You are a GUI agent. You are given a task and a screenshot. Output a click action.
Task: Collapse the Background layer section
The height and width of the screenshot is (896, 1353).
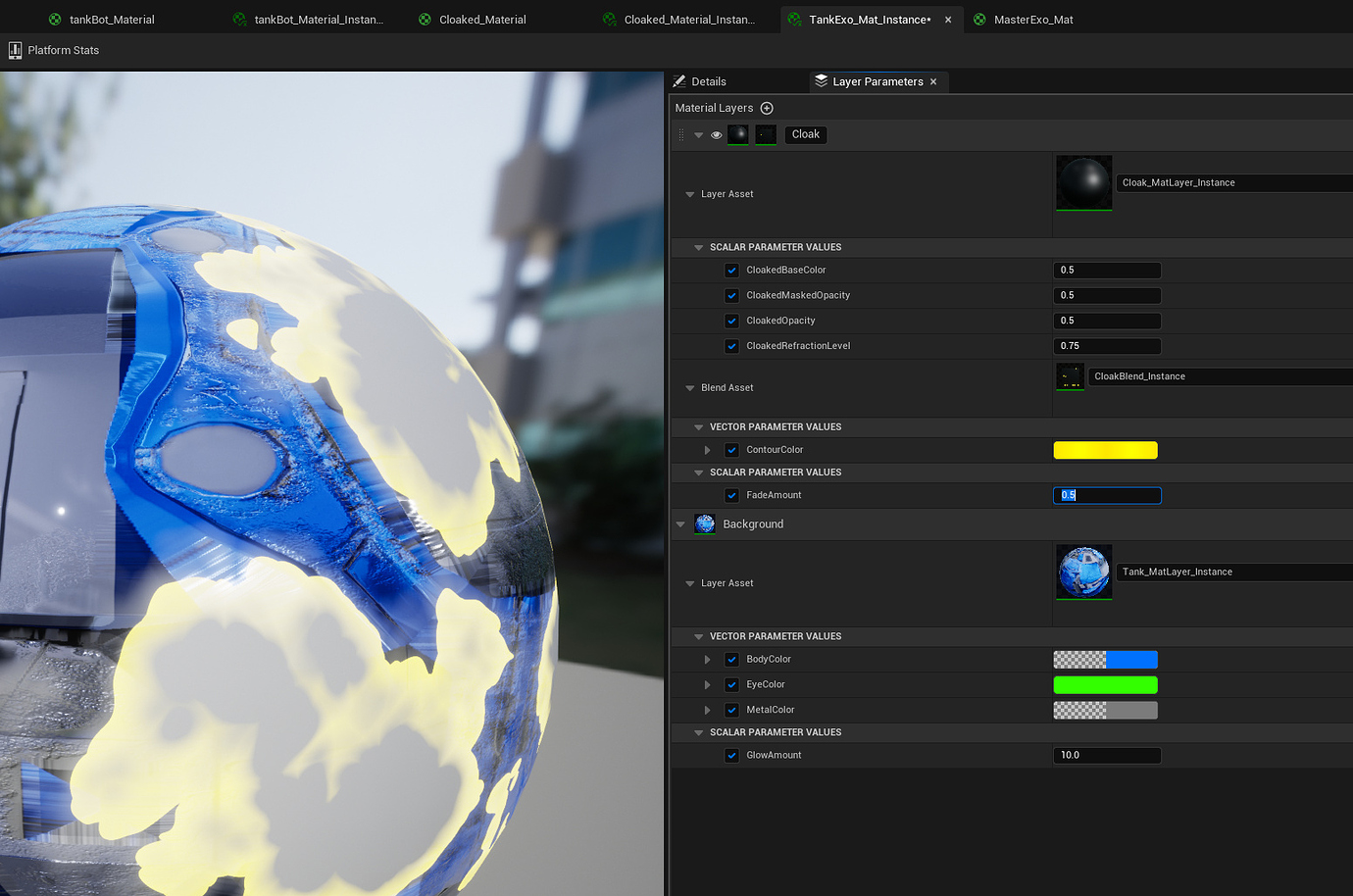(x=680, y=524)
